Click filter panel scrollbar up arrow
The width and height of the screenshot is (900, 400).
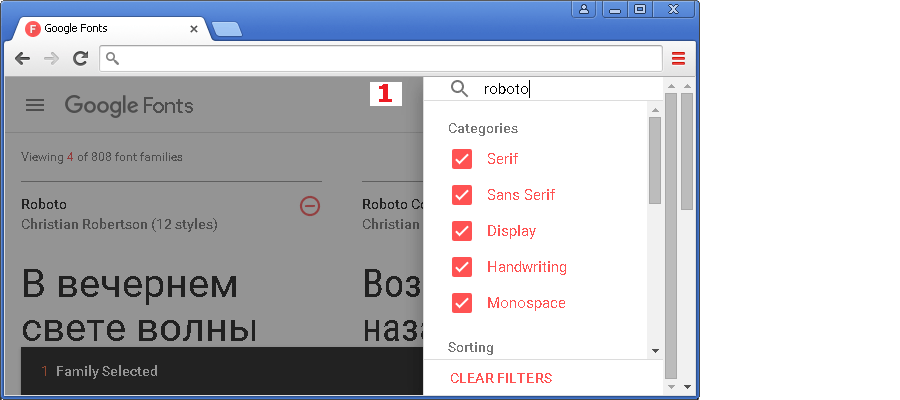click(655, 110)
